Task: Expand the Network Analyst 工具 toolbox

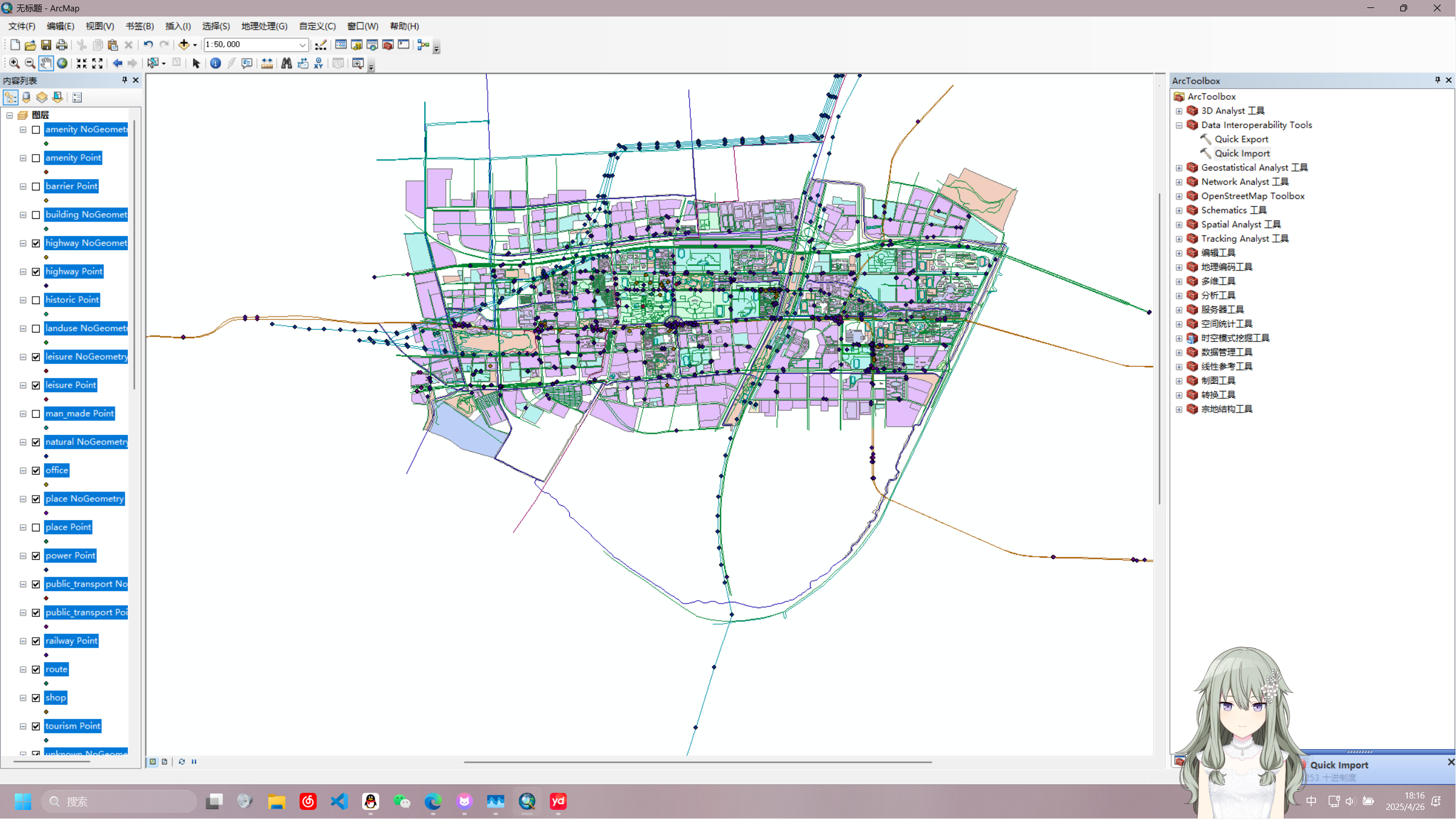Action: tap(1179, 182)
